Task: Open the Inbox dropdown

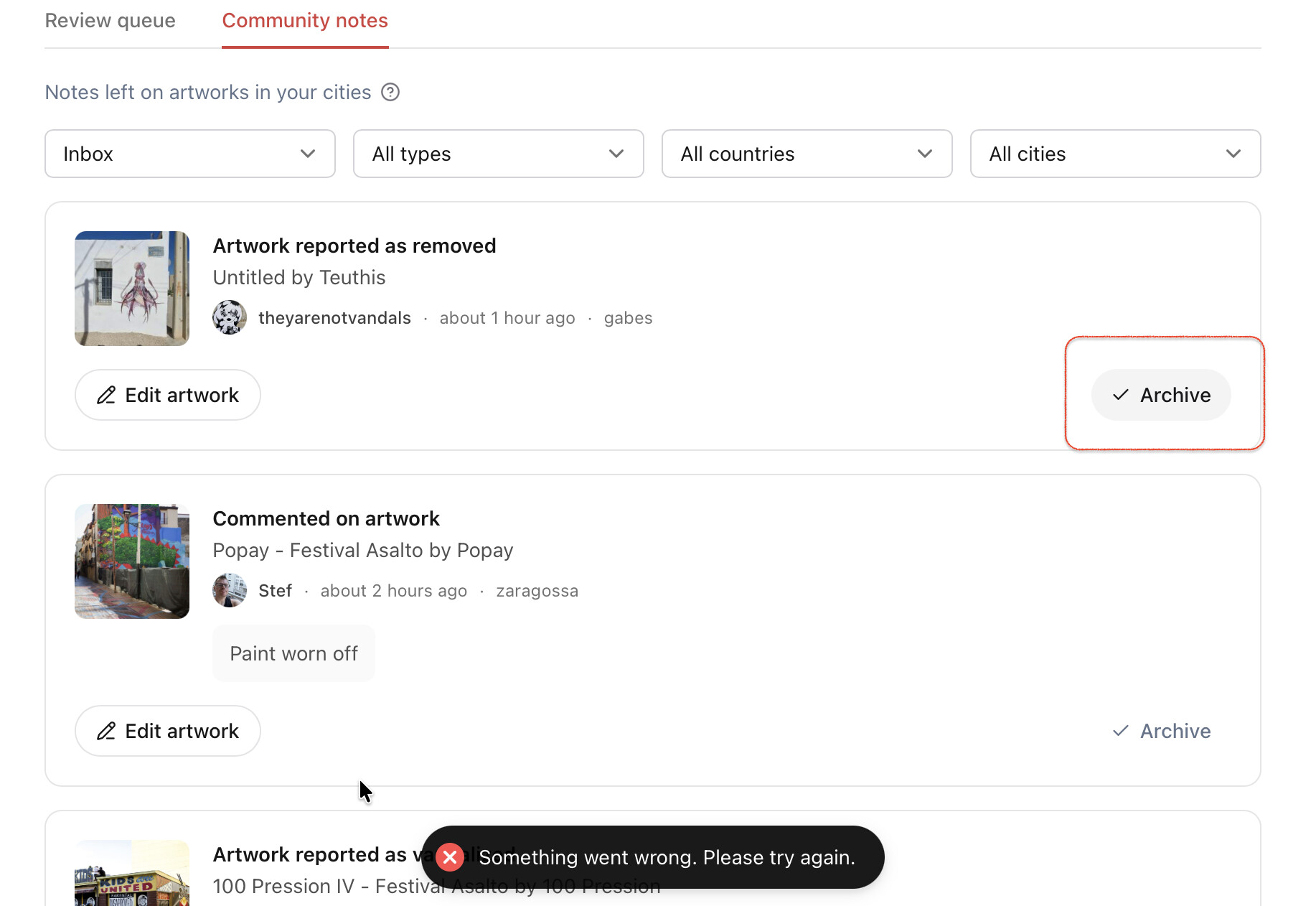Action: pos(190,154)
